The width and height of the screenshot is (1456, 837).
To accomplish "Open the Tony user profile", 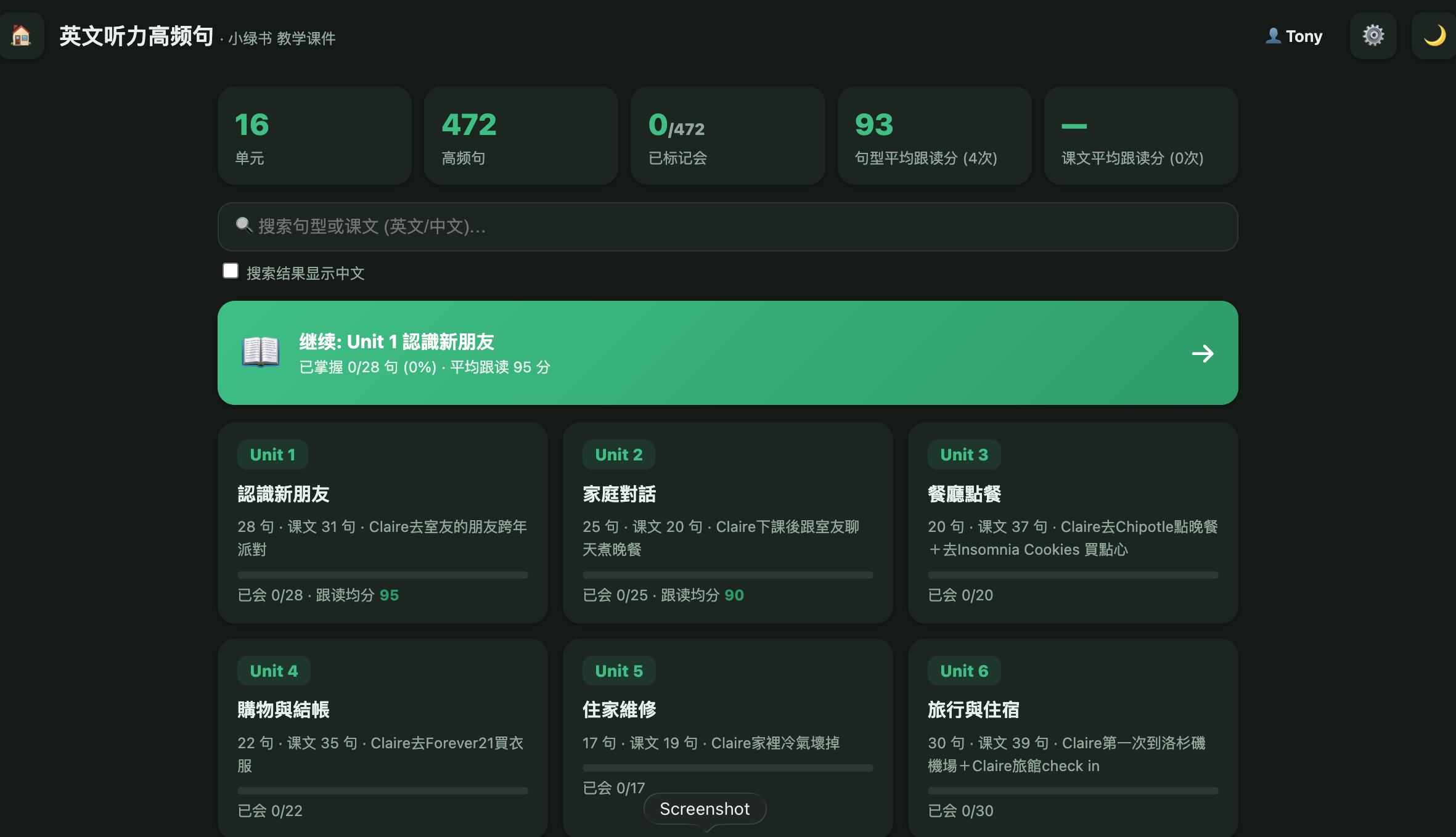I will [x=1293, y=36].
